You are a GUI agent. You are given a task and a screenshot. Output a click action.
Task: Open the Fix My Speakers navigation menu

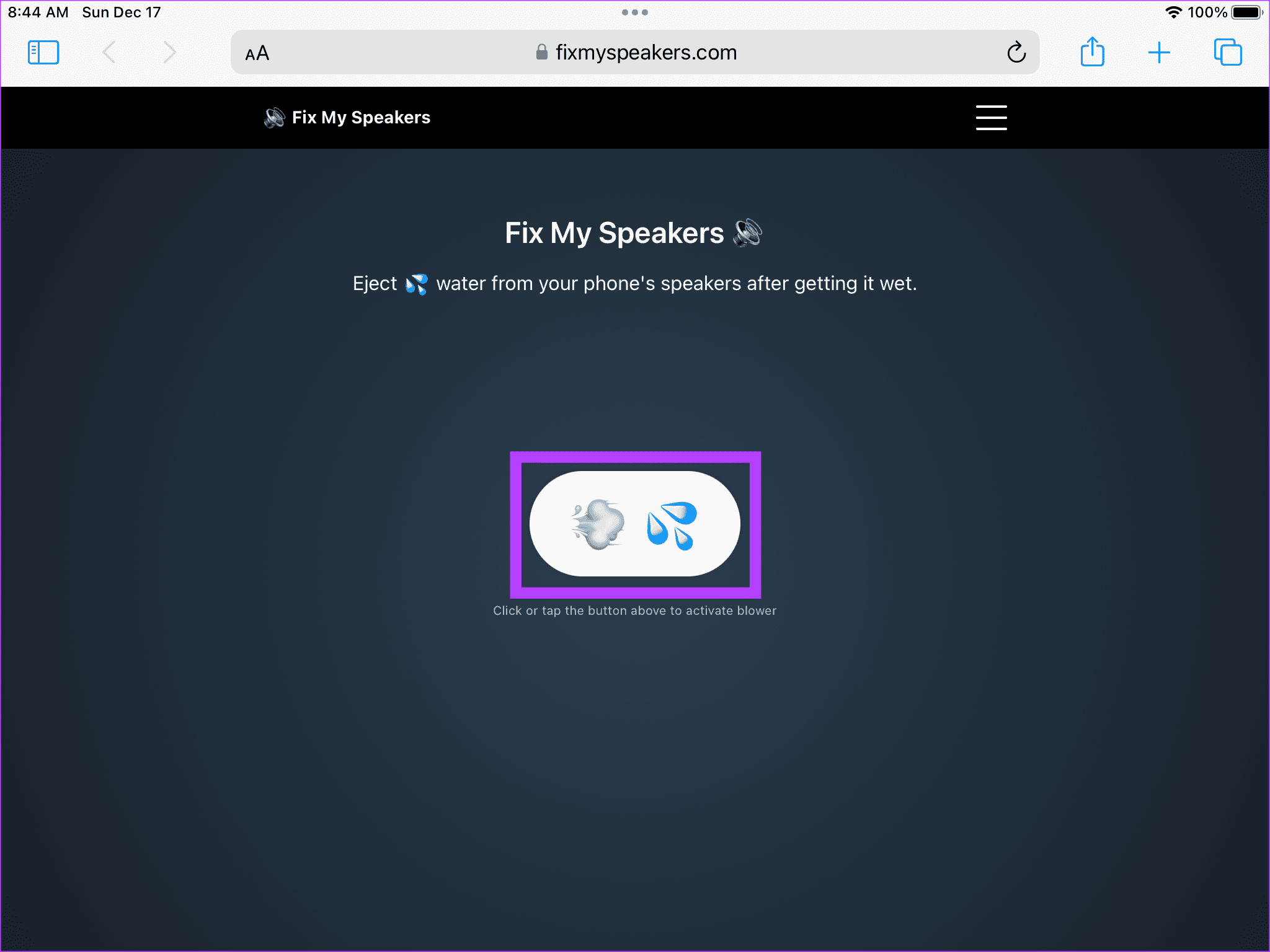click(991, 117)
